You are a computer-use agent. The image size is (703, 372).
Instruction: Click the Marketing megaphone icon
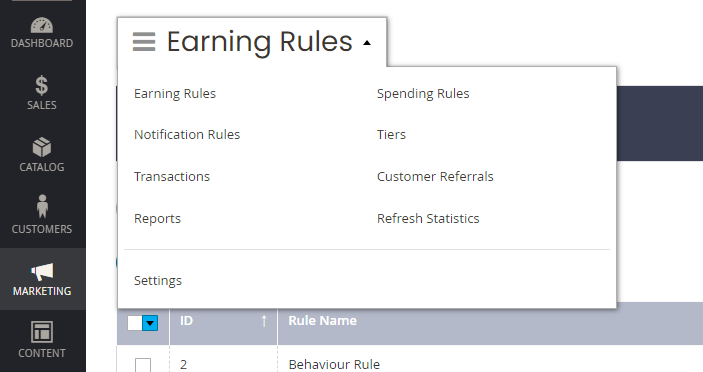click(42, 272)
